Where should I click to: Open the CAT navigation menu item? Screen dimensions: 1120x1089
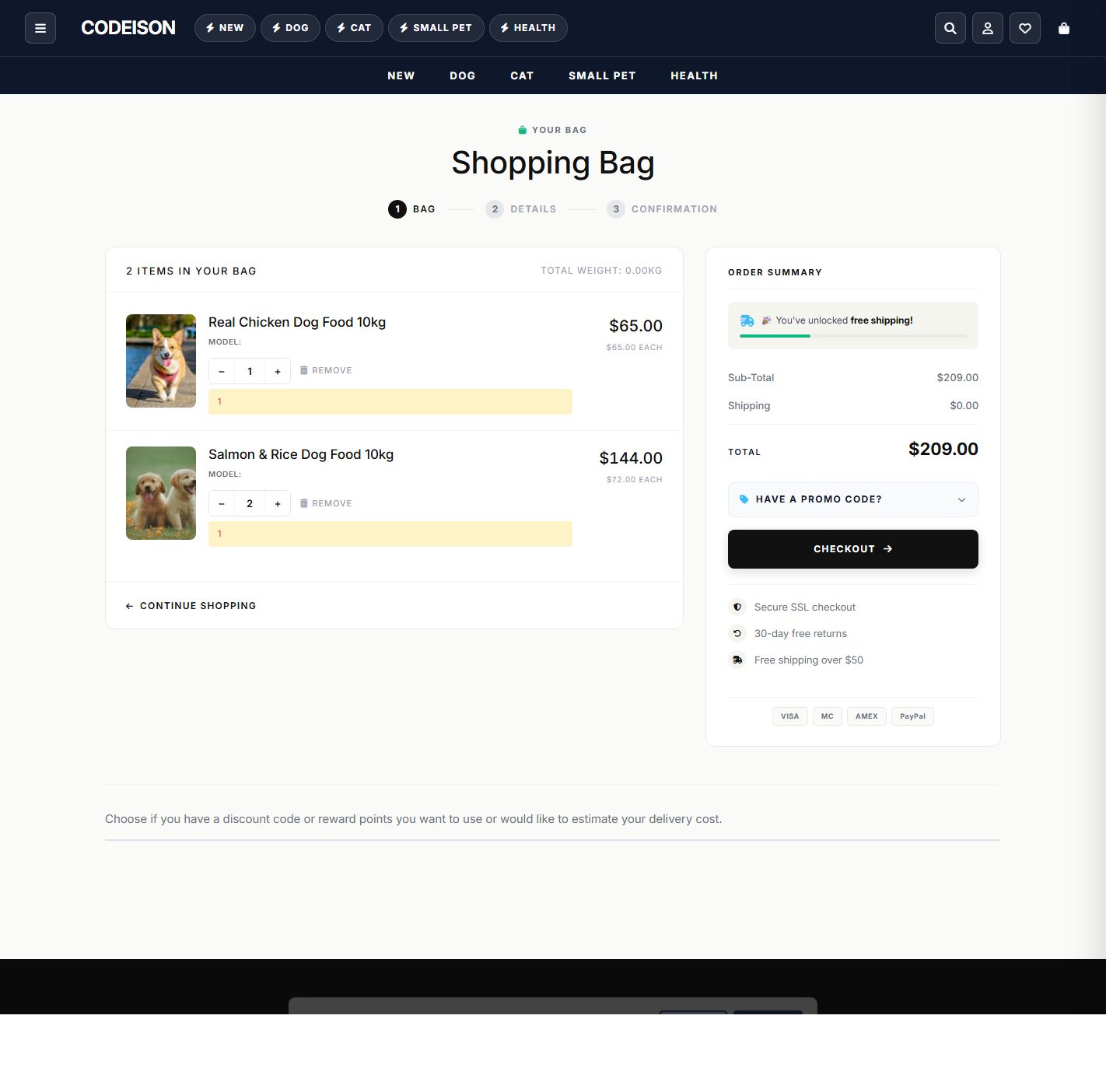pyautogui.click(x=522, y=75)
